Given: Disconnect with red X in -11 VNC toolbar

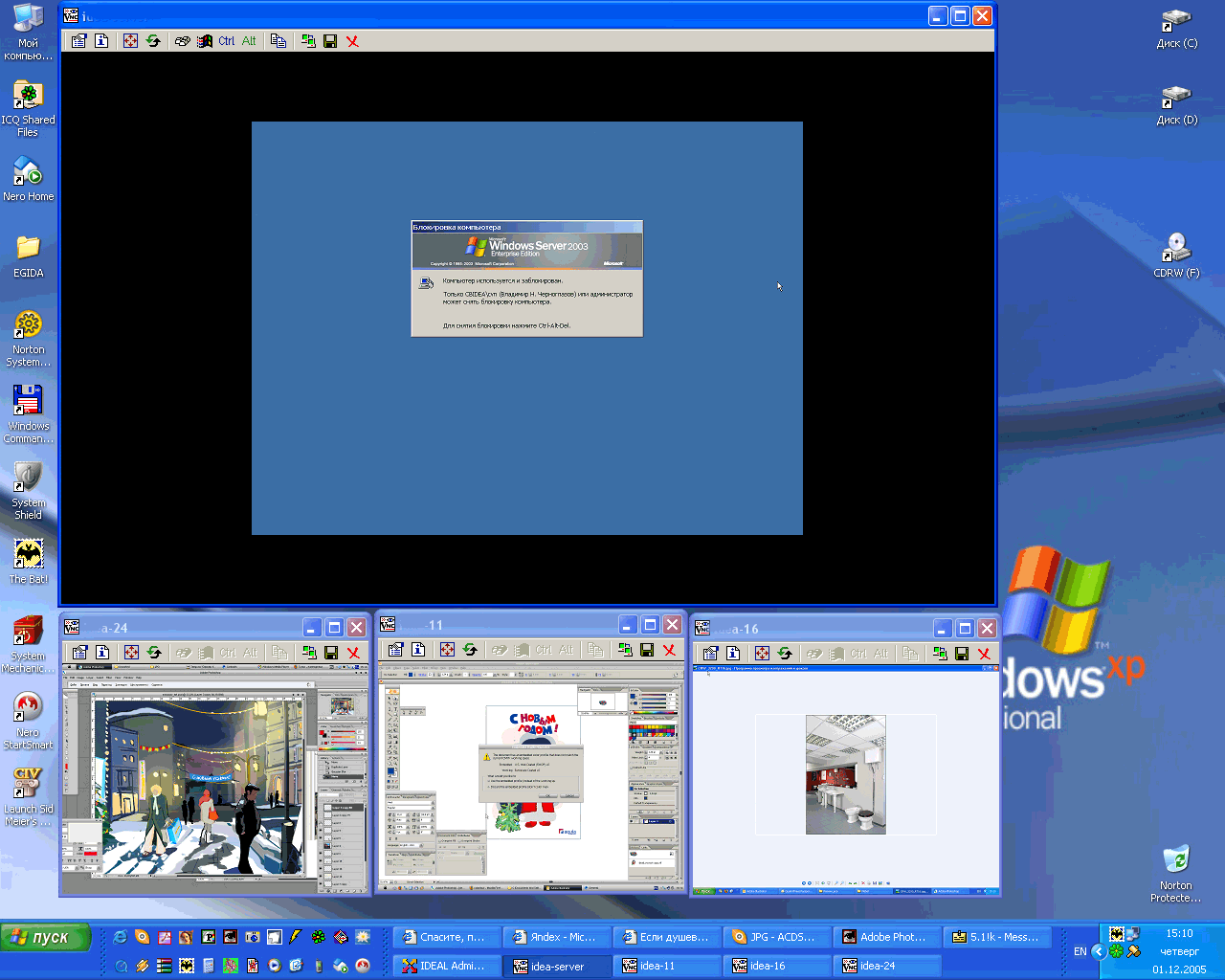Looking at the screenshot, I should tap(669, 650).
